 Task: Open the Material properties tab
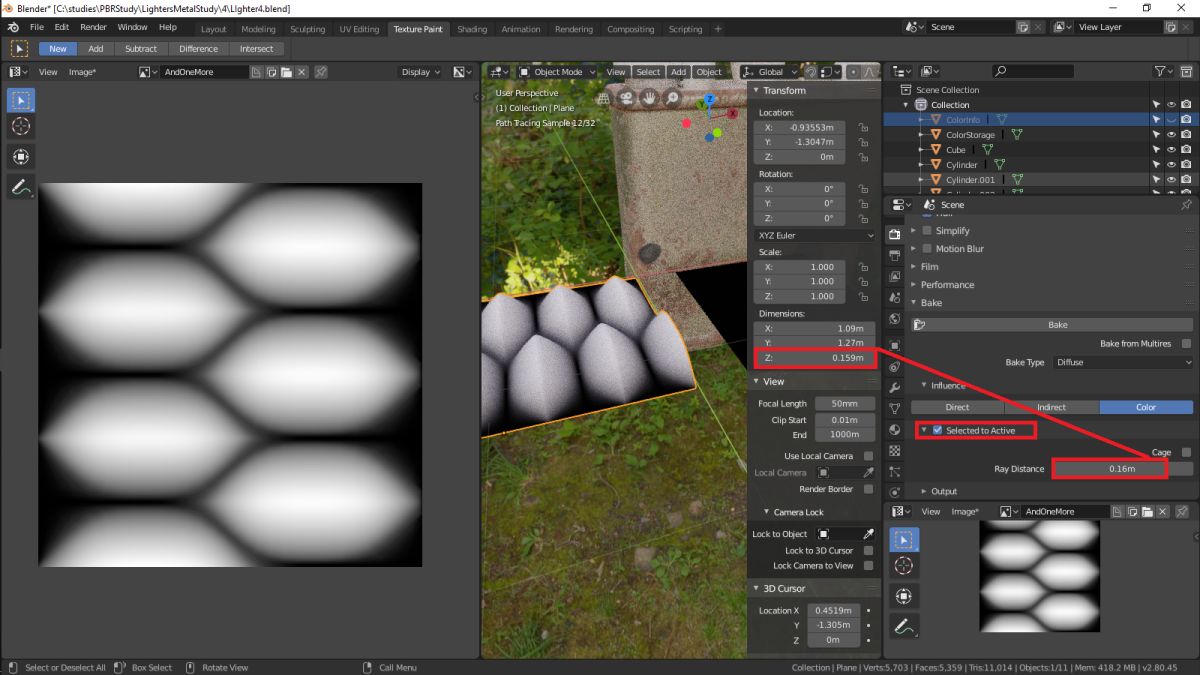[895, 429]
